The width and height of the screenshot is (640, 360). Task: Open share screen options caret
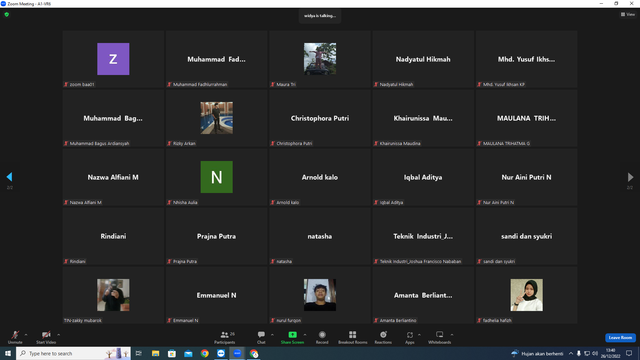pos(305,335)
